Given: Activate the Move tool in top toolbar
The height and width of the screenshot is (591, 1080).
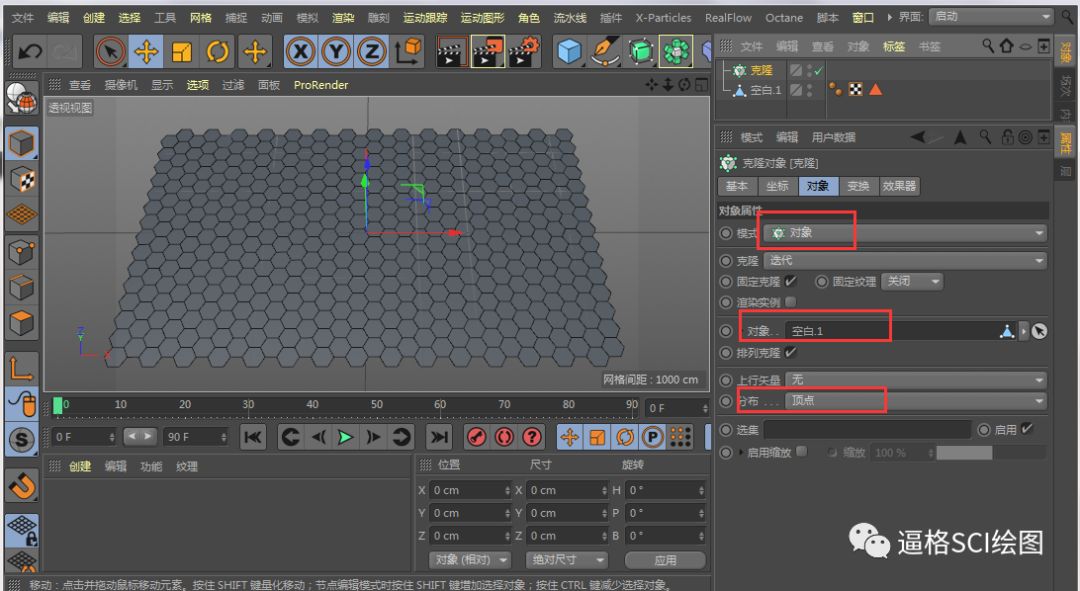Looking at the screenshot, I should click(146, 52).
